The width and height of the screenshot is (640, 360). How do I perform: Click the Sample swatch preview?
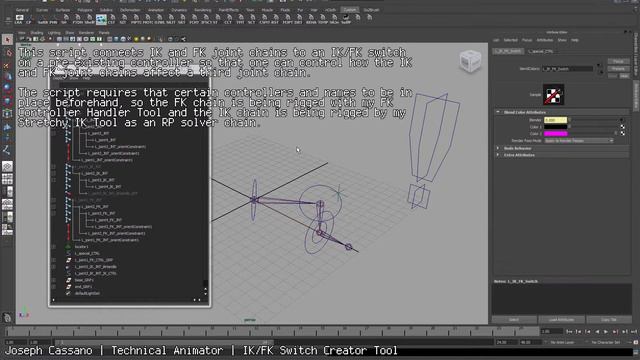(x=553, y=94)
